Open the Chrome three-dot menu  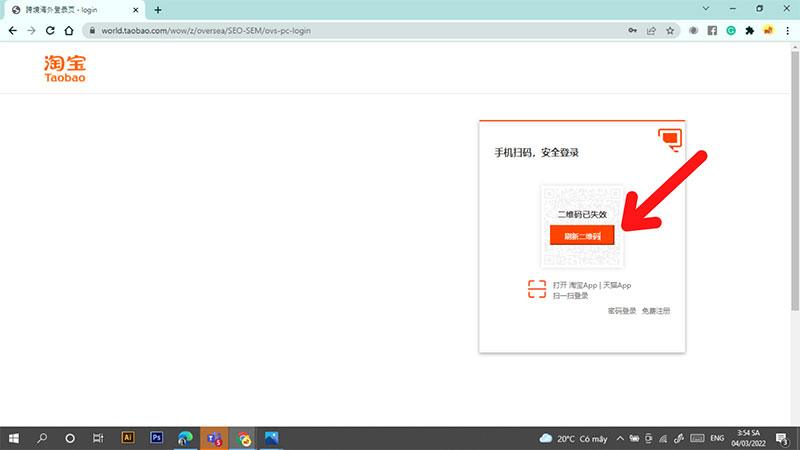click(x=787, y=31)
